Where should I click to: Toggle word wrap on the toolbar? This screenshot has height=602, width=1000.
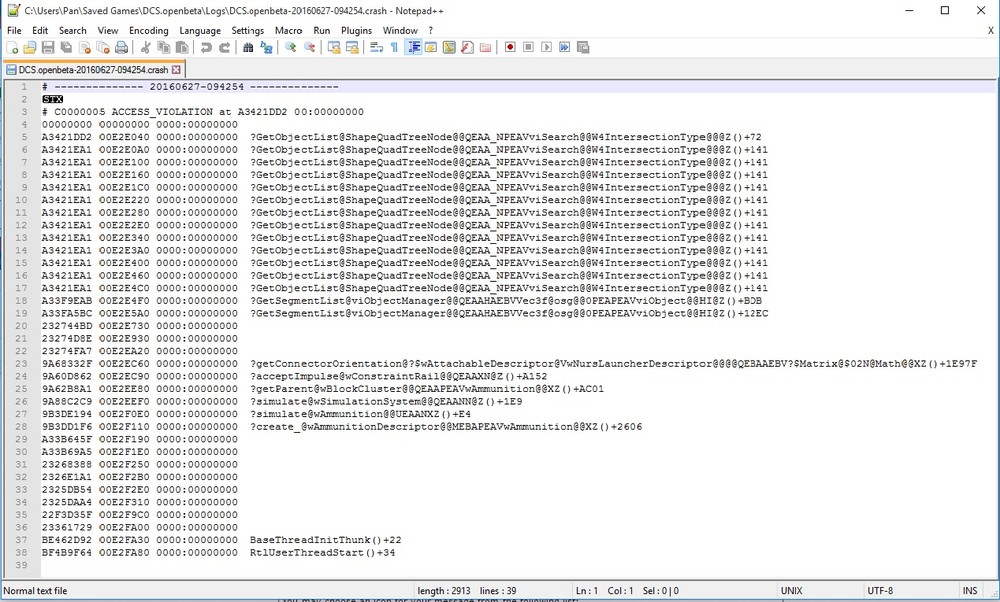(375, 47)
